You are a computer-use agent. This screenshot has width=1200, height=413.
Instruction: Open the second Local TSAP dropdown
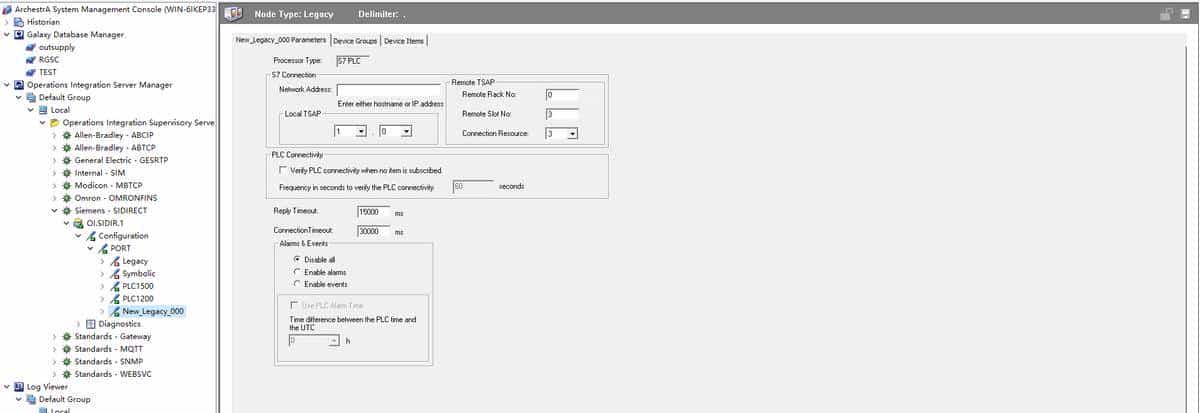coord(407,131)
